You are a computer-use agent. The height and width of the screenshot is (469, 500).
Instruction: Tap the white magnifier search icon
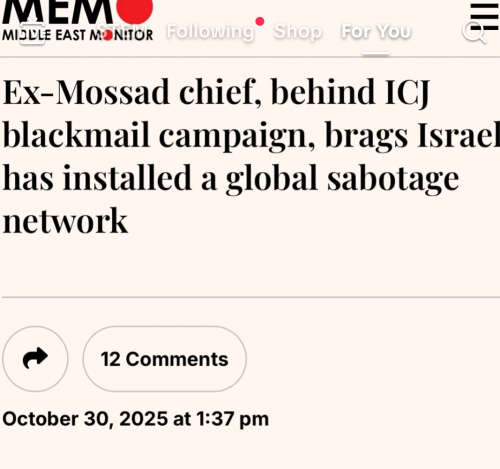473,32
